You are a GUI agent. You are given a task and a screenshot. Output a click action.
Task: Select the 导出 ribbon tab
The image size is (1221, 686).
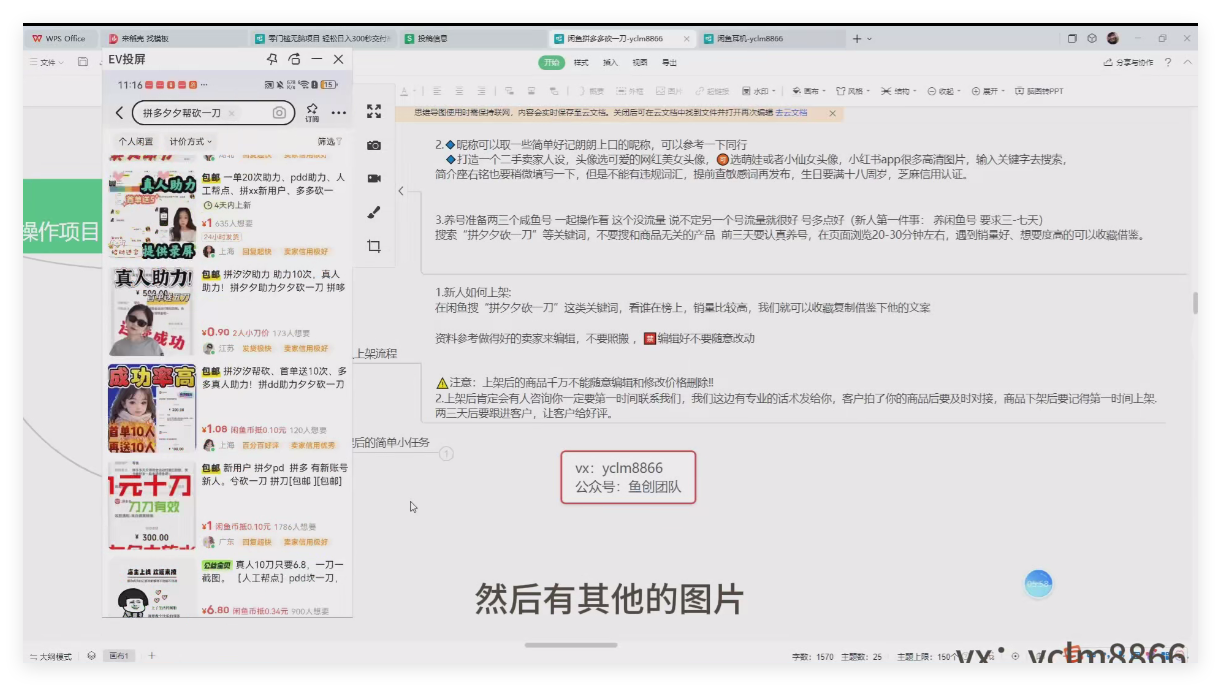coord(669,62)
